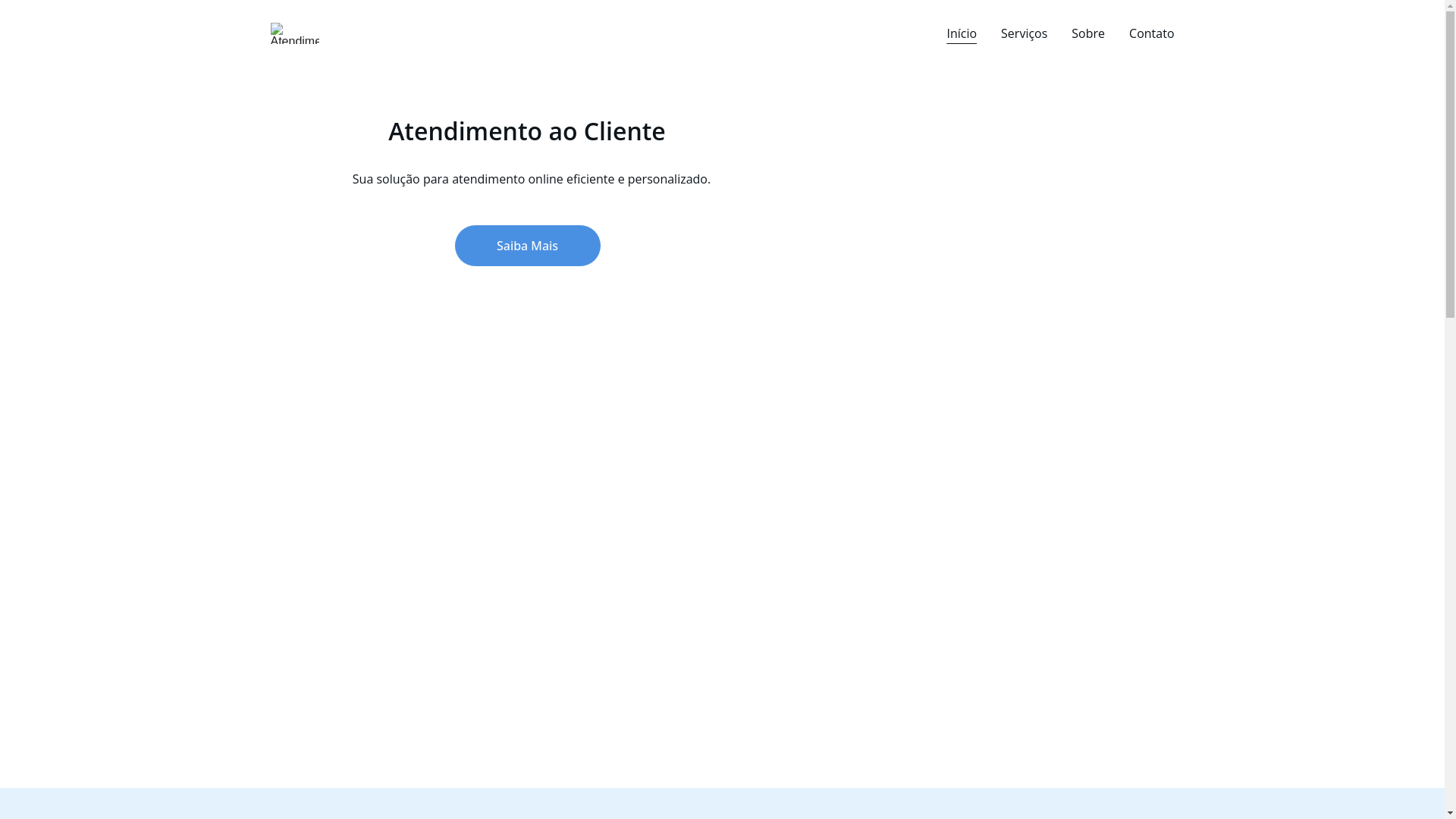Click the vertical scrollbar thumb

tap(1450, 165)
